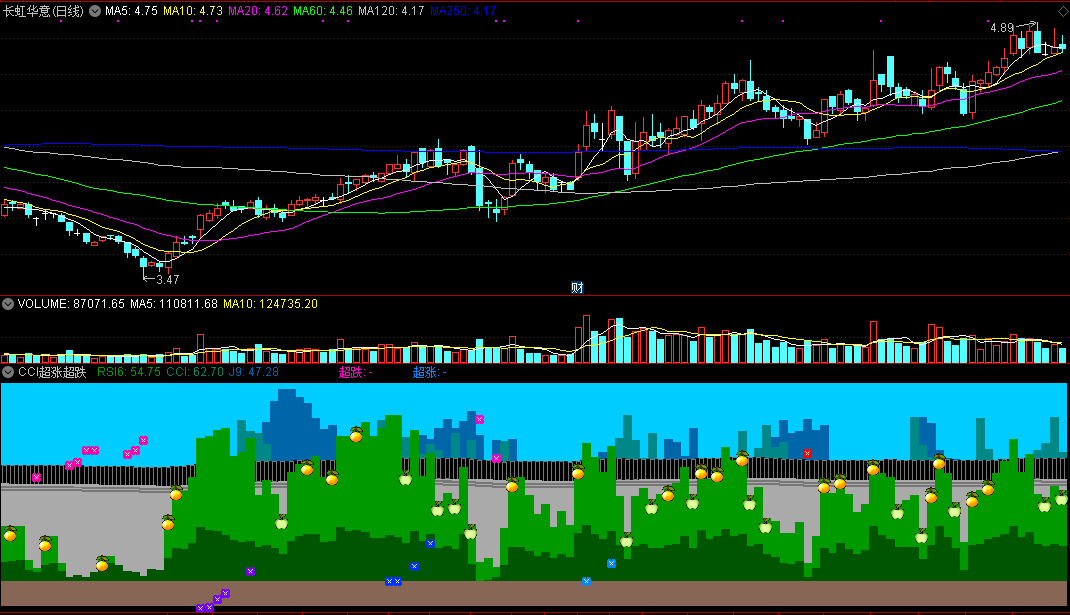Viewport: 1070px width, 615px height.
Task: Click the RSI6: 54.75 value
Action: coord(129,372)
